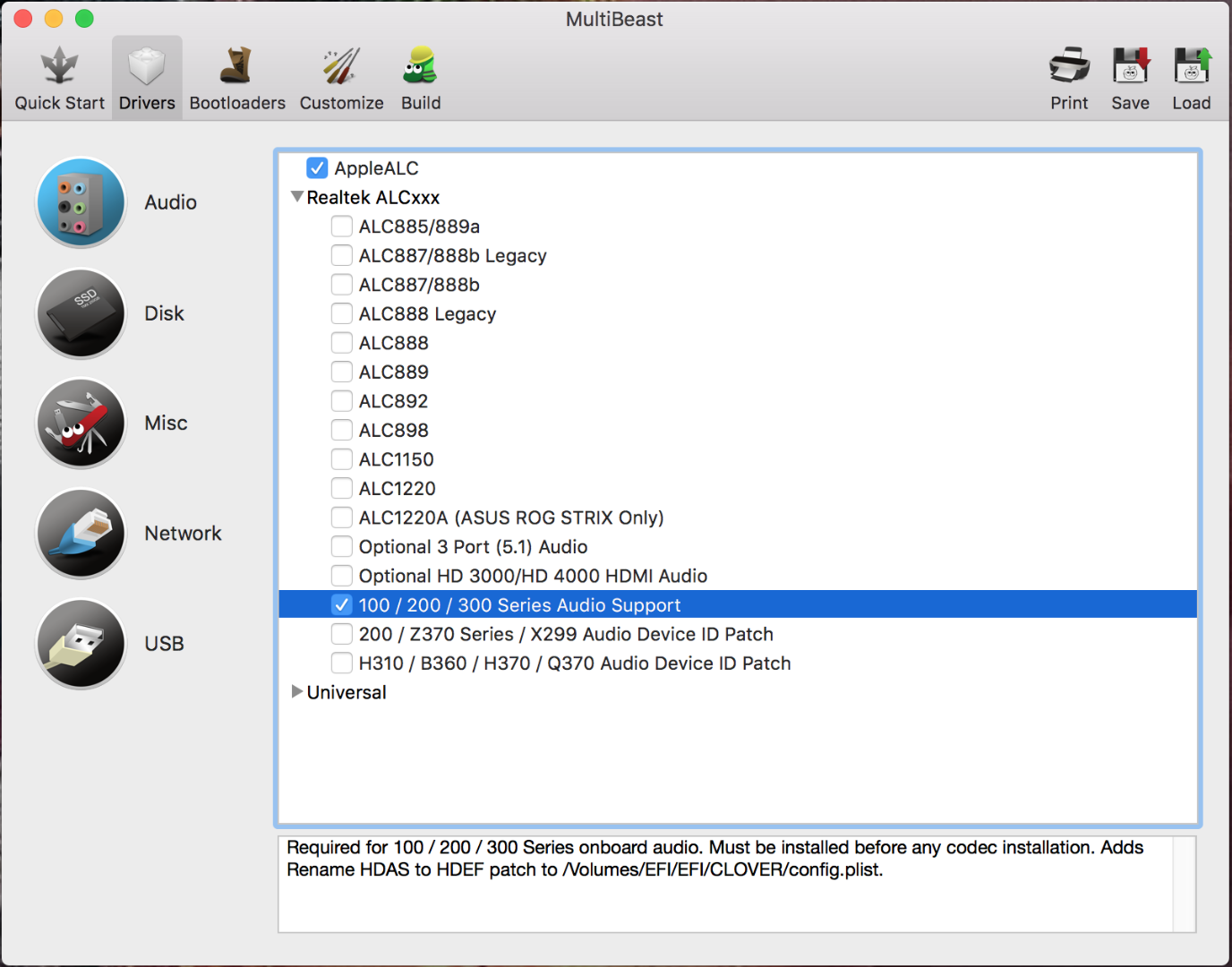Screen dimensions: 1232x967
Task: Click the Load label
Action: [x=1192, y=103]
